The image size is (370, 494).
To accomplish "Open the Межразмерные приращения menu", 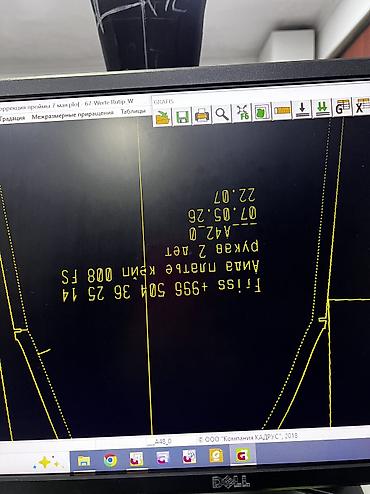I will (x=72, y=114).
